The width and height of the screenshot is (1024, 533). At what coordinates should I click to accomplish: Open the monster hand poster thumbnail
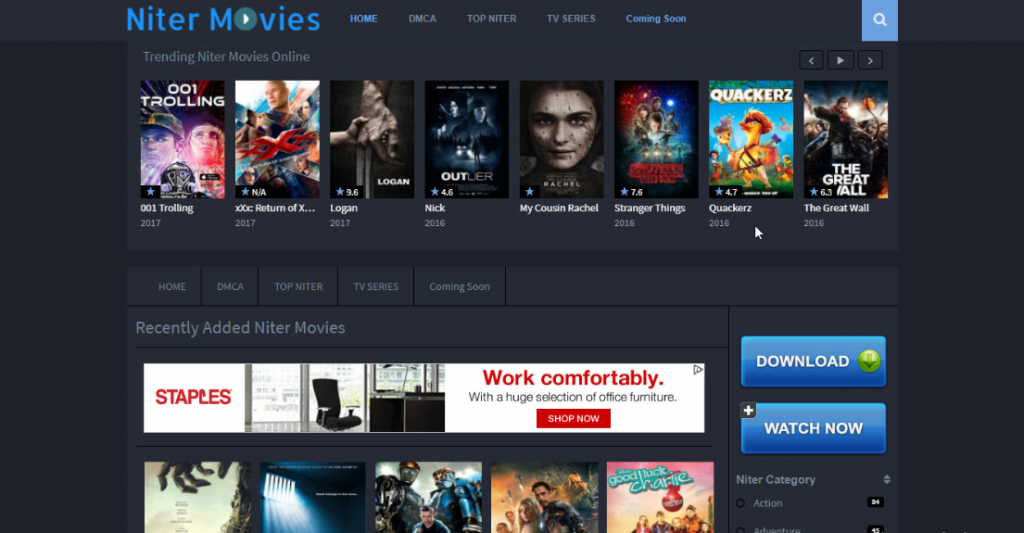point(197,498)
